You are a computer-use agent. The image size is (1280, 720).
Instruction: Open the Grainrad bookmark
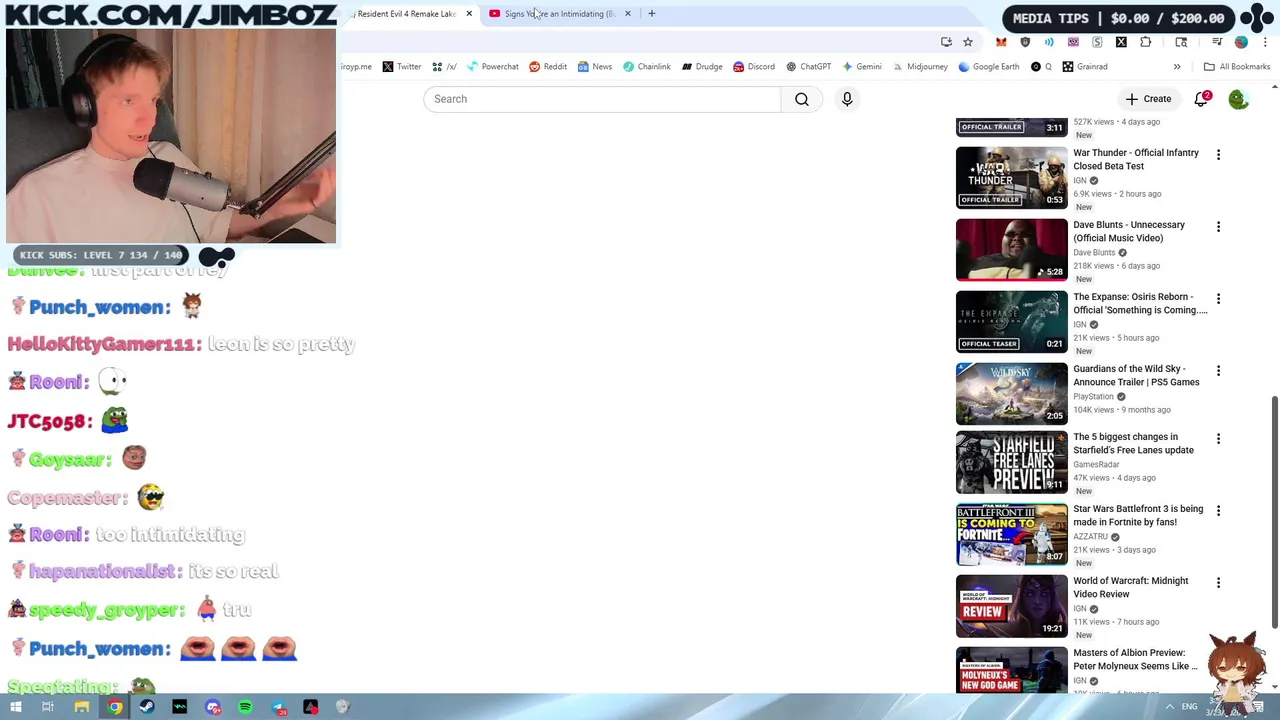(x=1085, y=67)
